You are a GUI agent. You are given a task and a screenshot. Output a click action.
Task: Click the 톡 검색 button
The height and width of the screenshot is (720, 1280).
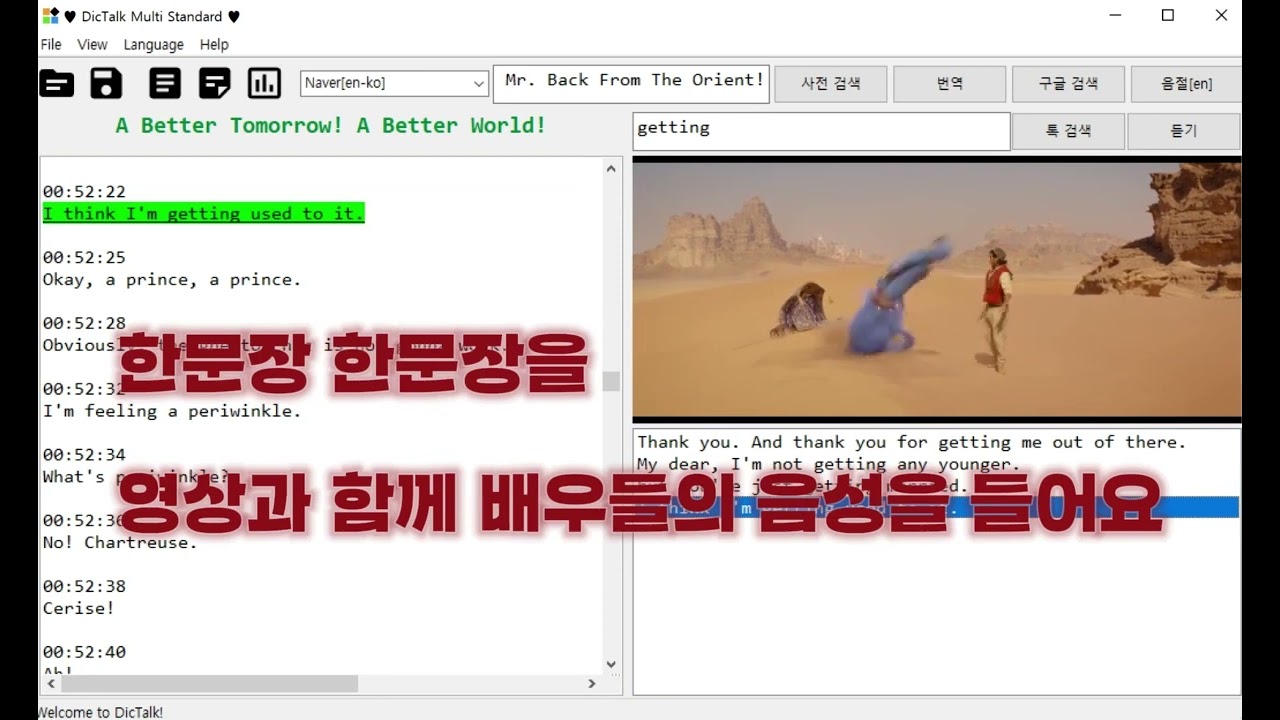[x=1068, y=131]
